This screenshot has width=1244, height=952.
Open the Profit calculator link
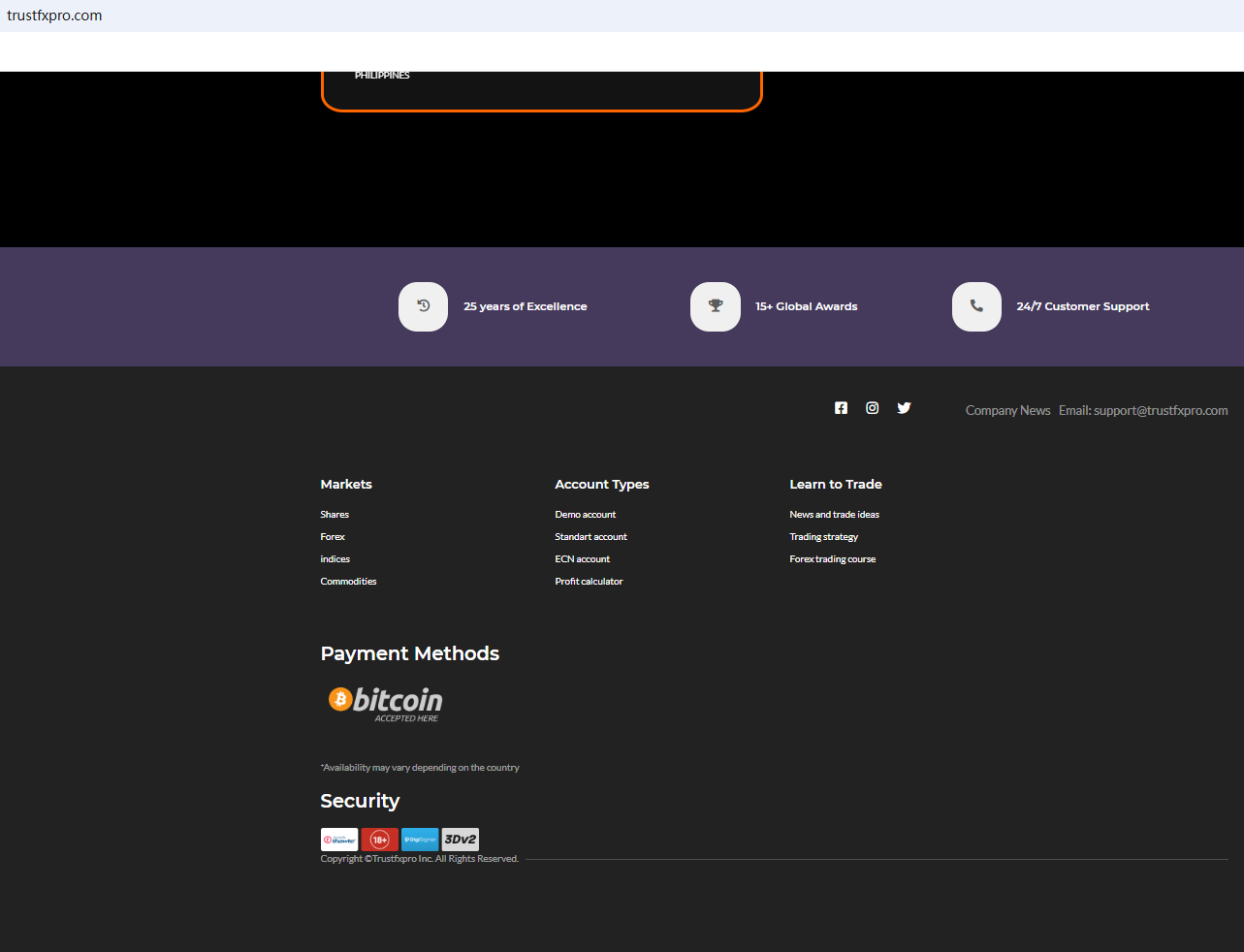click(589, 582)
